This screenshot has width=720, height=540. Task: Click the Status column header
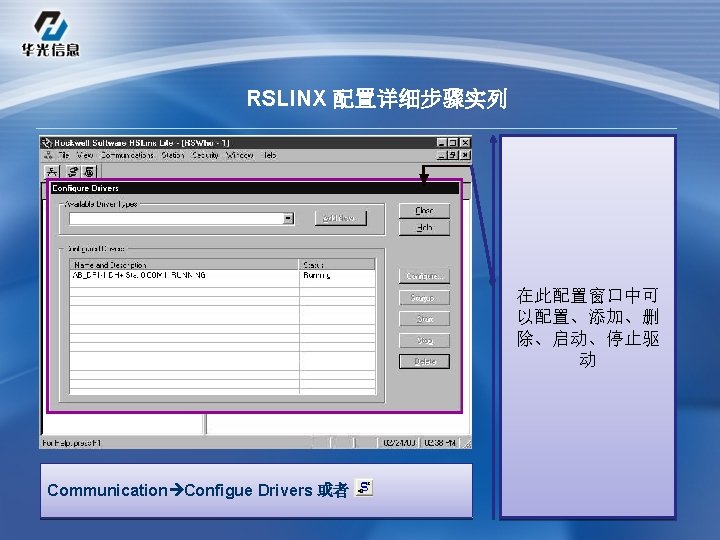[337, 264]
